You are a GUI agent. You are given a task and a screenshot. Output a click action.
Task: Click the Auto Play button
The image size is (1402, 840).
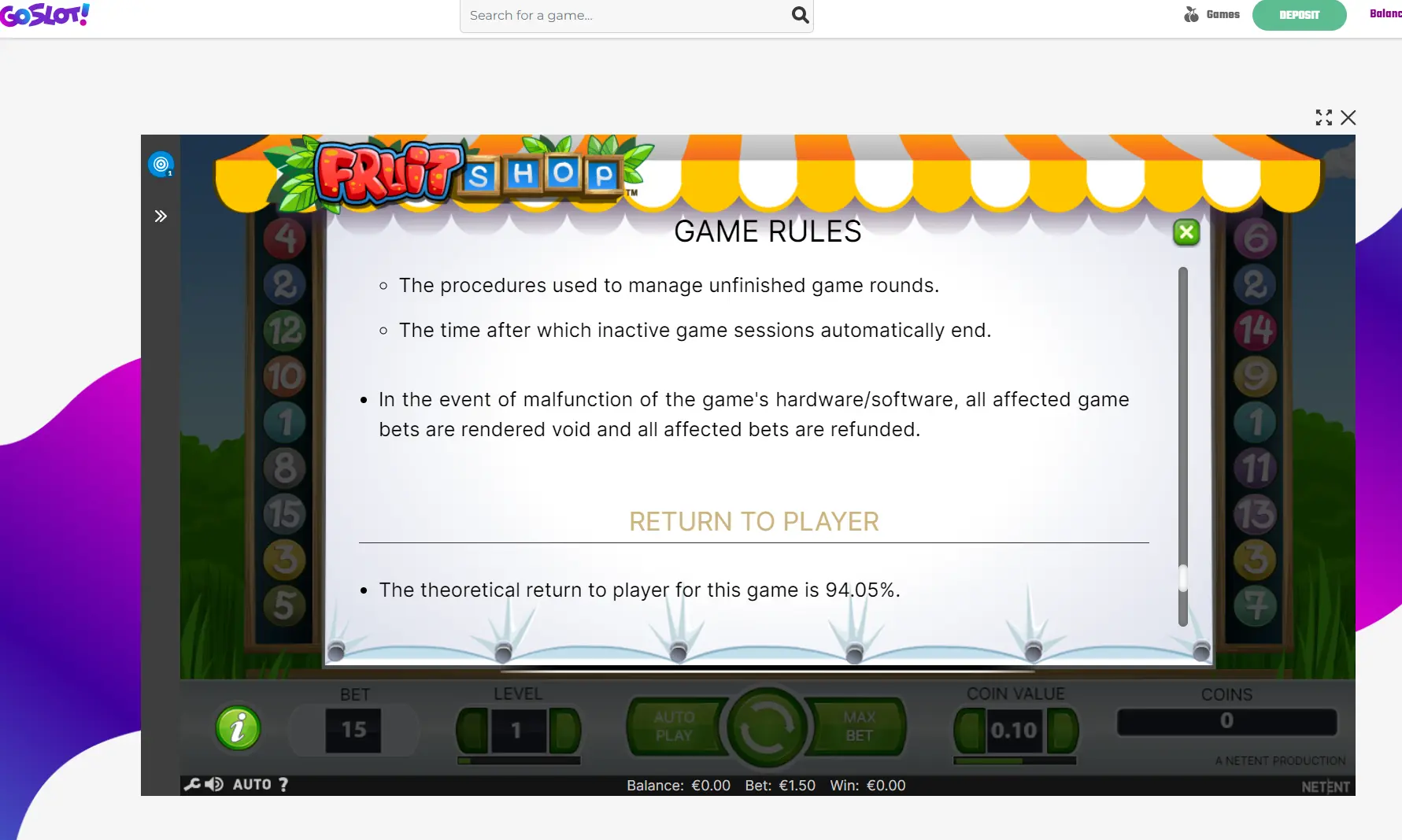pyautogui.click(x=674, y=726)
